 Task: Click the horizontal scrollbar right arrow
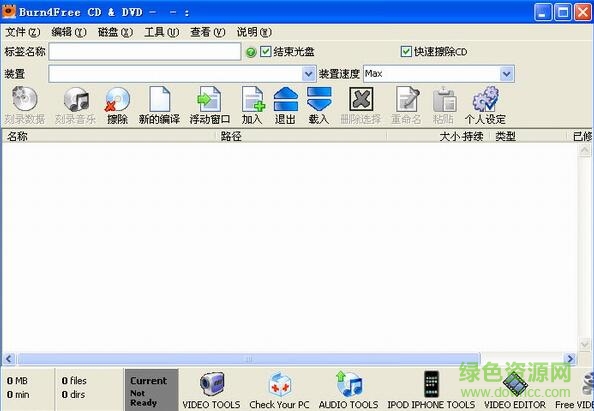coord(570,358)
